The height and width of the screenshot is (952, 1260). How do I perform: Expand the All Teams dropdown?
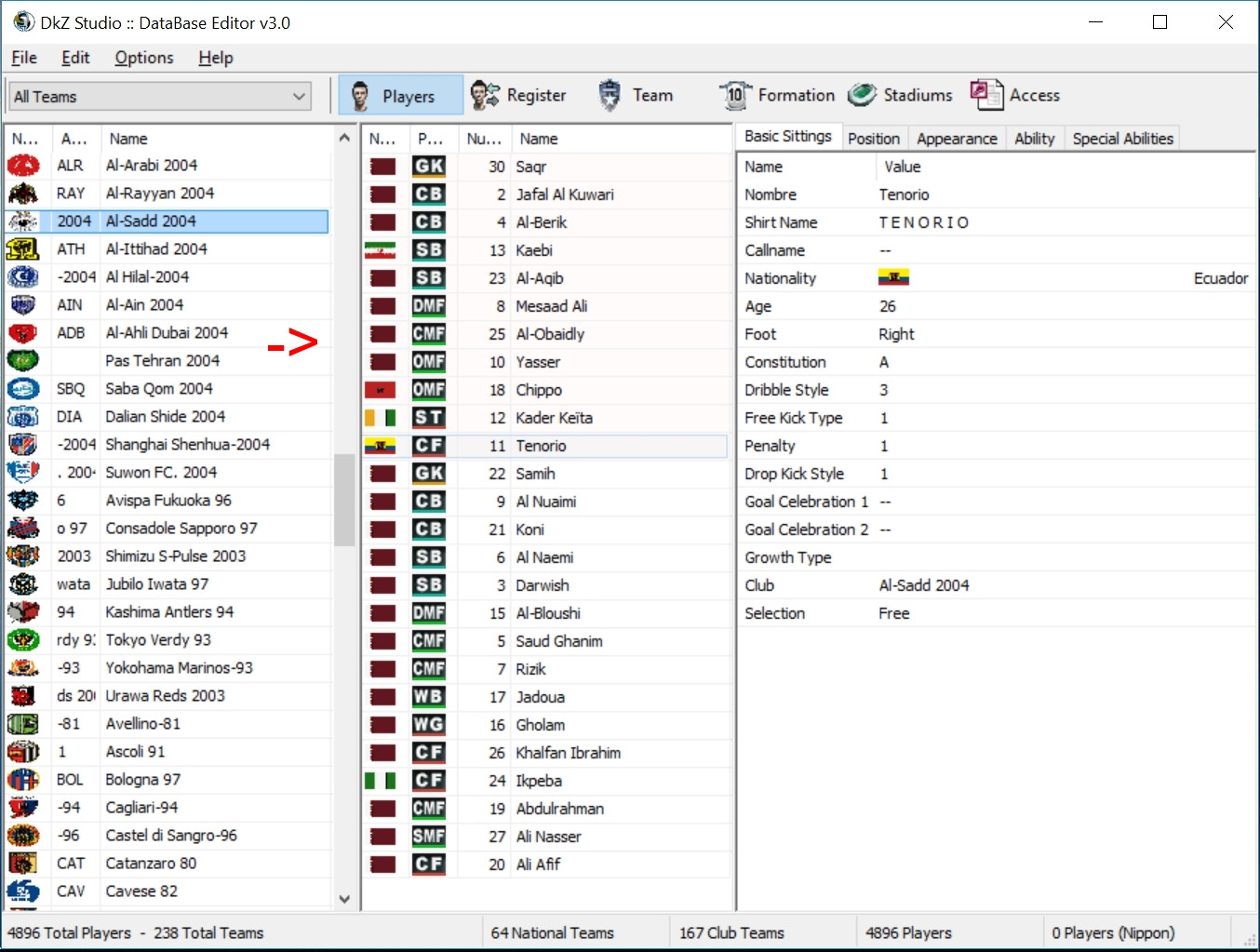(x=160, y=97)
